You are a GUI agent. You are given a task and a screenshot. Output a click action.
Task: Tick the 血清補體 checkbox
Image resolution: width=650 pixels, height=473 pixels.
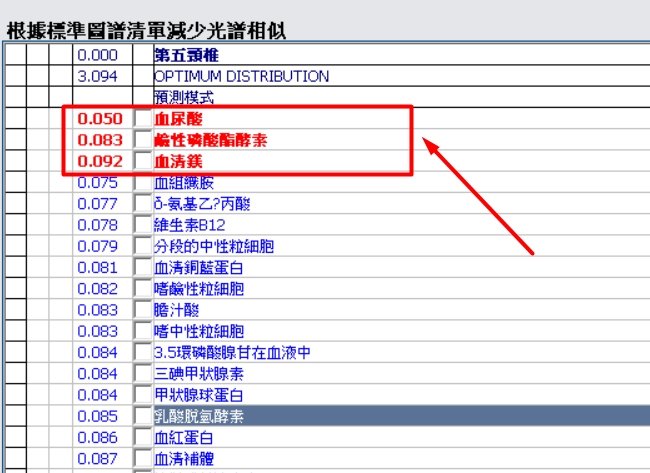tap(143, 458)
